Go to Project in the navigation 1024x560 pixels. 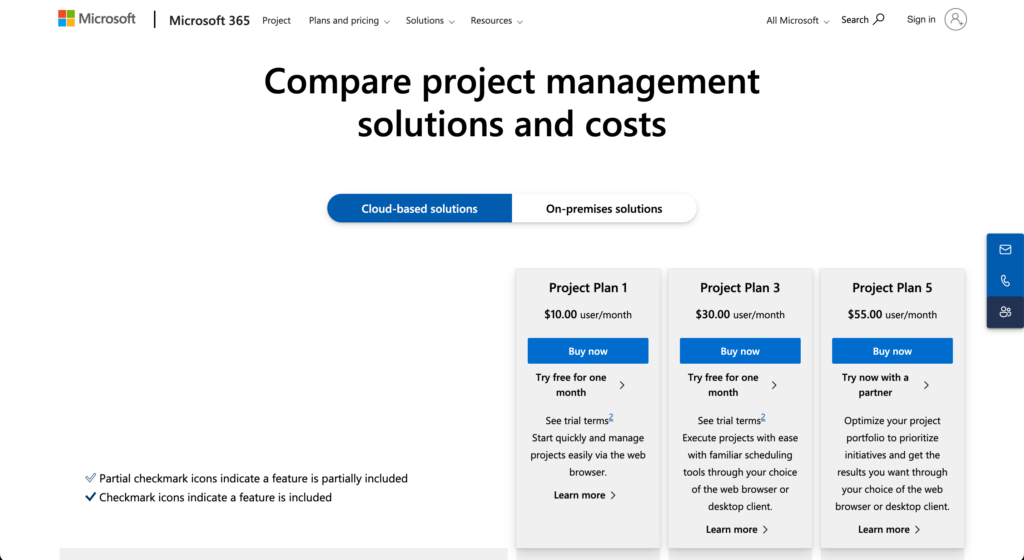pos(276,20)
